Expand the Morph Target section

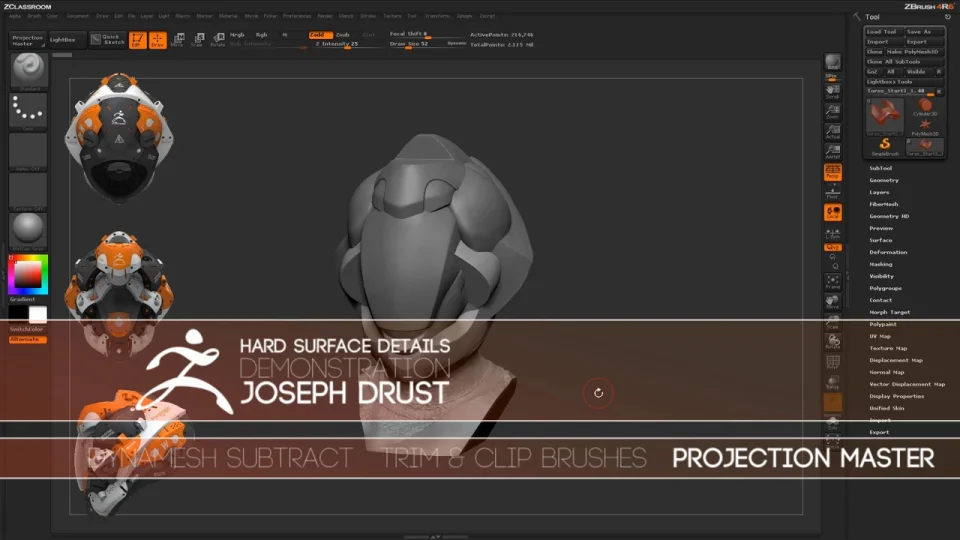890,312
